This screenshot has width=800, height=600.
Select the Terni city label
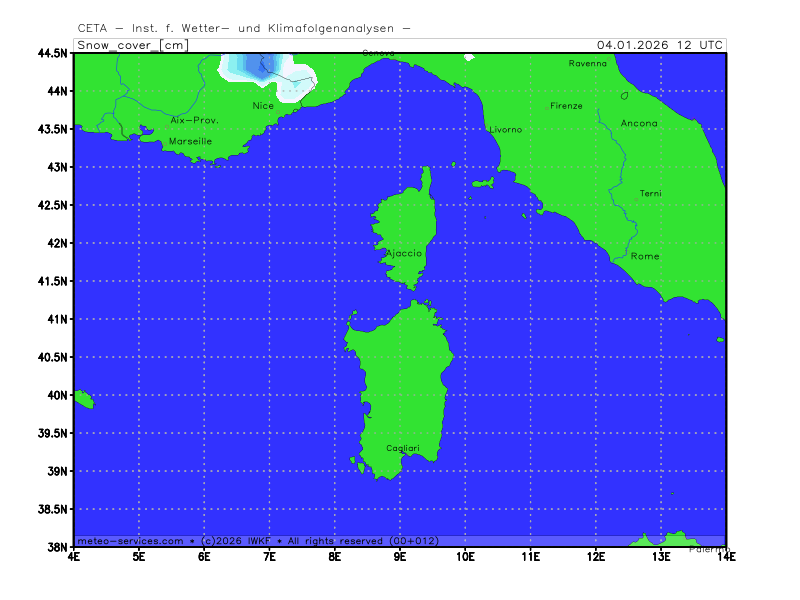click(x=650, y=193)
